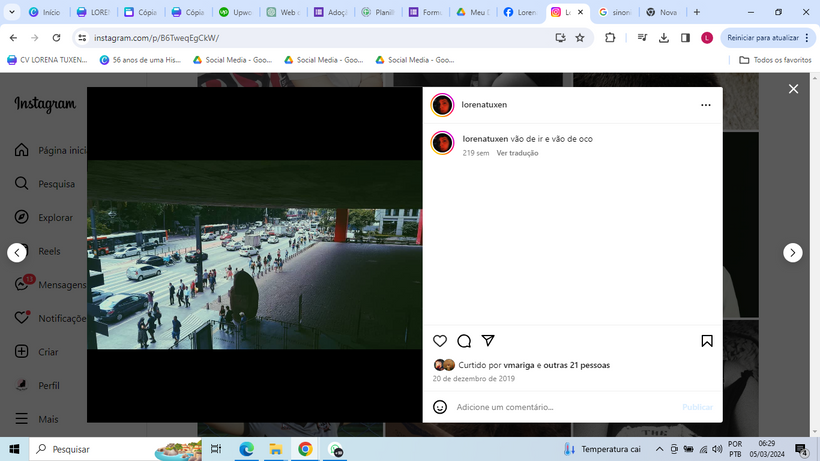Open Perfil in Instagram sidebar
820x461 pixels.
[x=37, y=385]
